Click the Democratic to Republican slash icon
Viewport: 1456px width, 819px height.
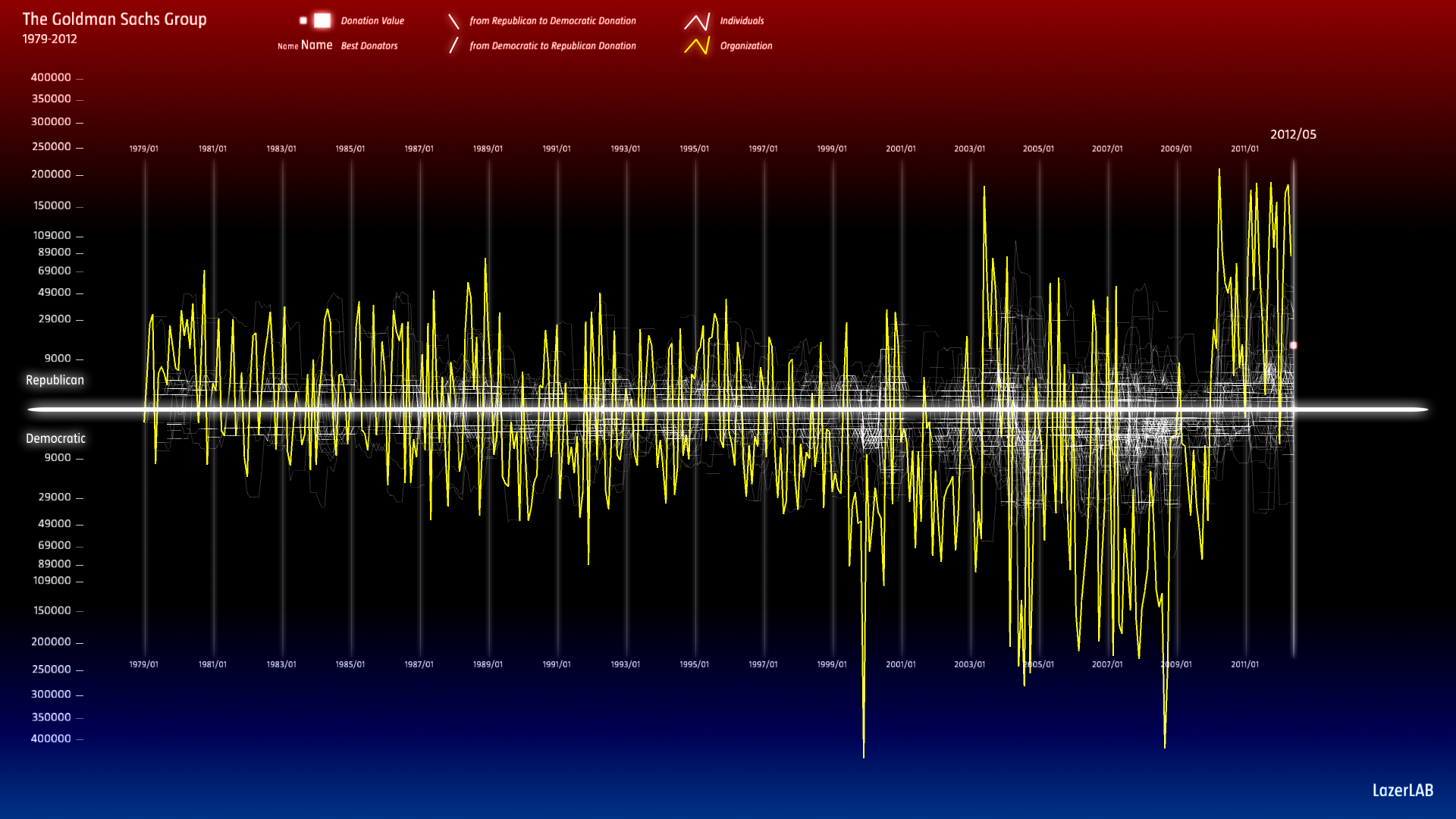pos(453,45)
